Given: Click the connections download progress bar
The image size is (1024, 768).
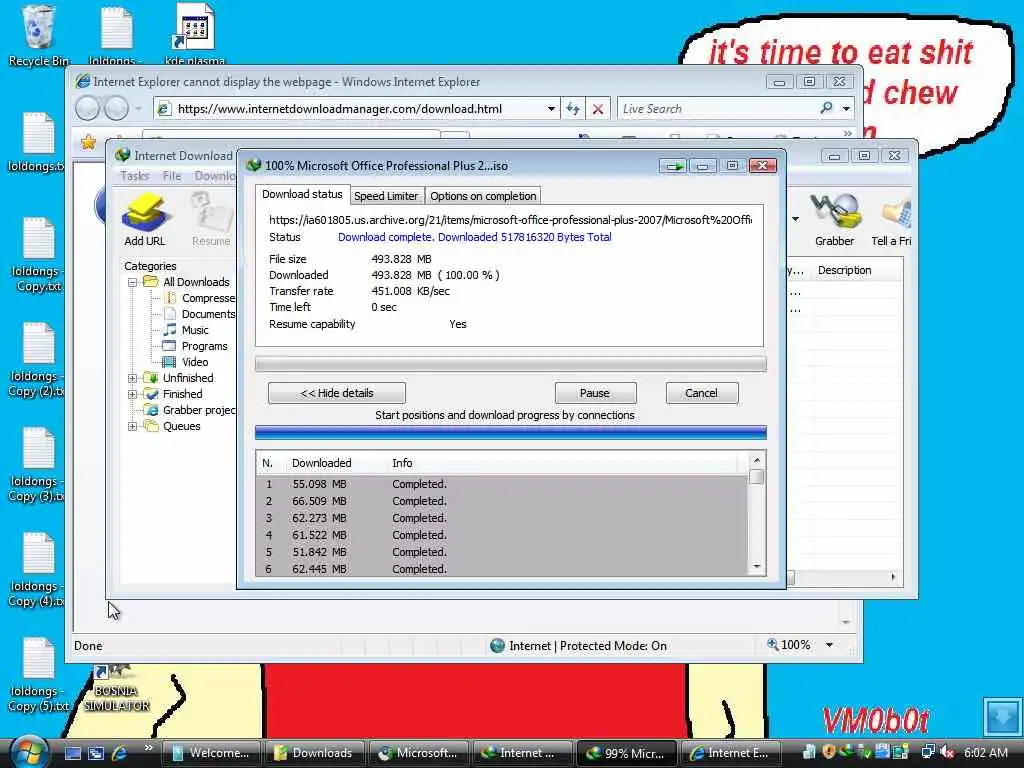Looking at the screenshot, I should (x=511, y=432).
